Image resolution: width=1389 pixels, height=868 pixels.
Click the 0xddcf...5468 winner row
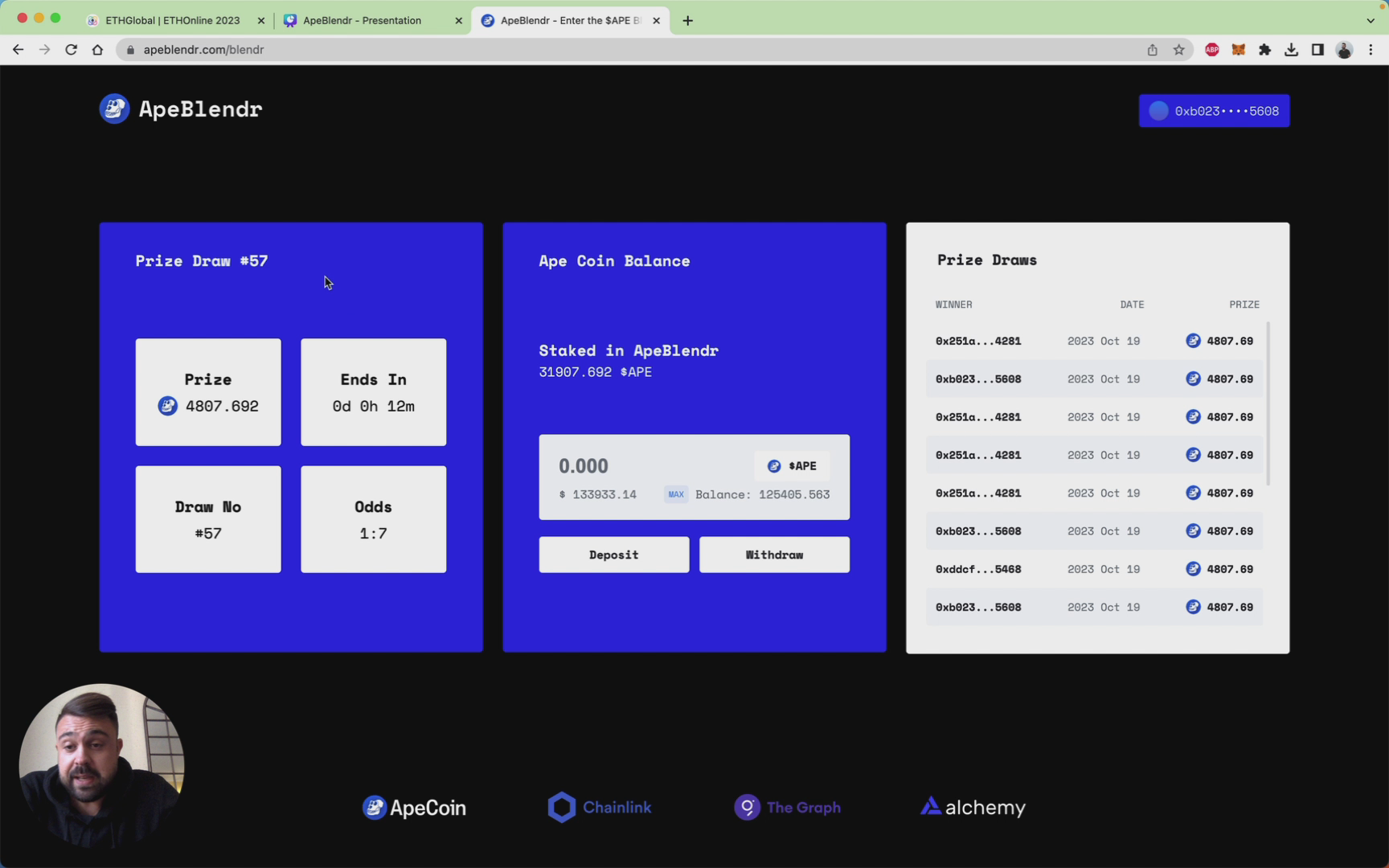pyautogui.click(x=1094, y=569)
